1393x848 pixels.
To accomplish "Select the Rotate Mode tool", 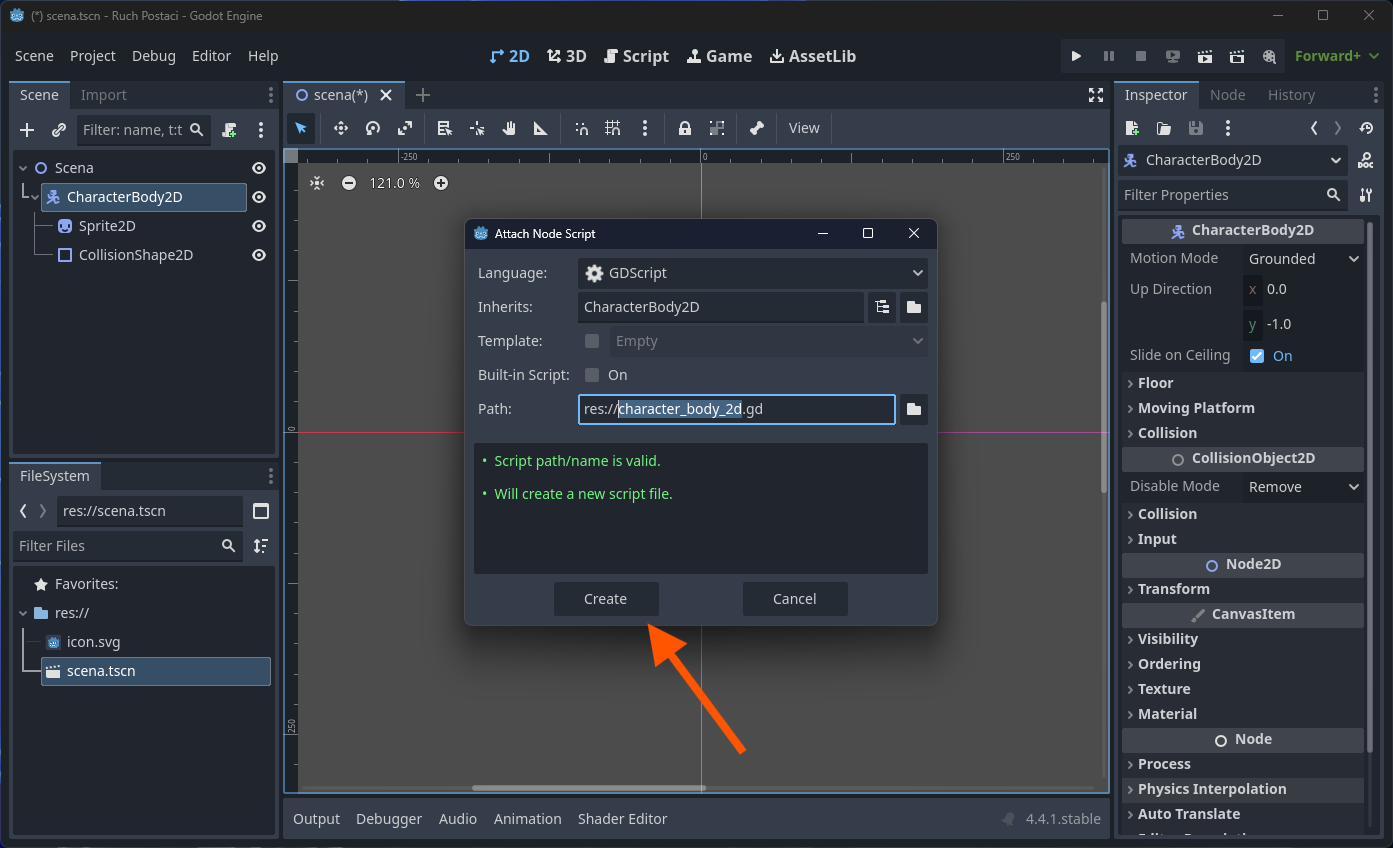I will pos(373,128).
